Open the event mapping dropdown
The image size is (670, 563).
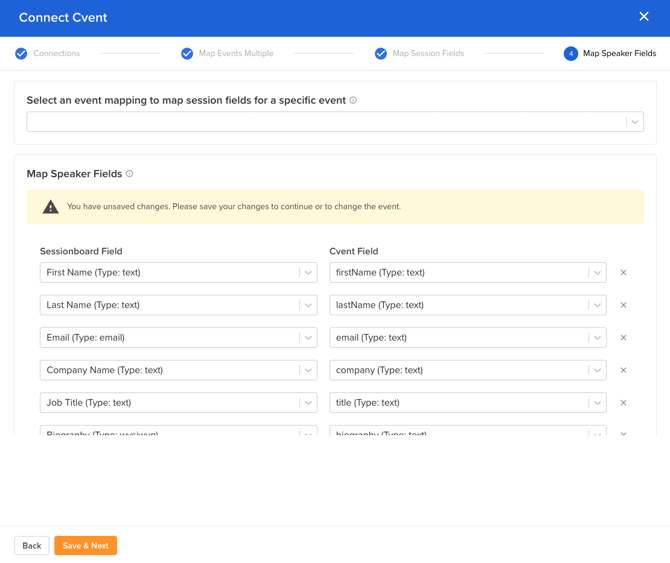(335, 122)
